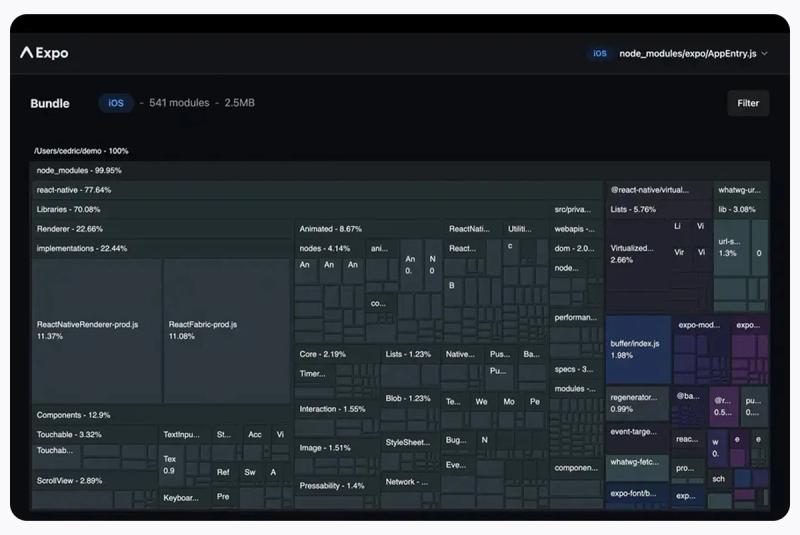This screenshot has height=535, width=800.
Task: Select the Touchable - 3.32% block
Action: coord(95,435)
